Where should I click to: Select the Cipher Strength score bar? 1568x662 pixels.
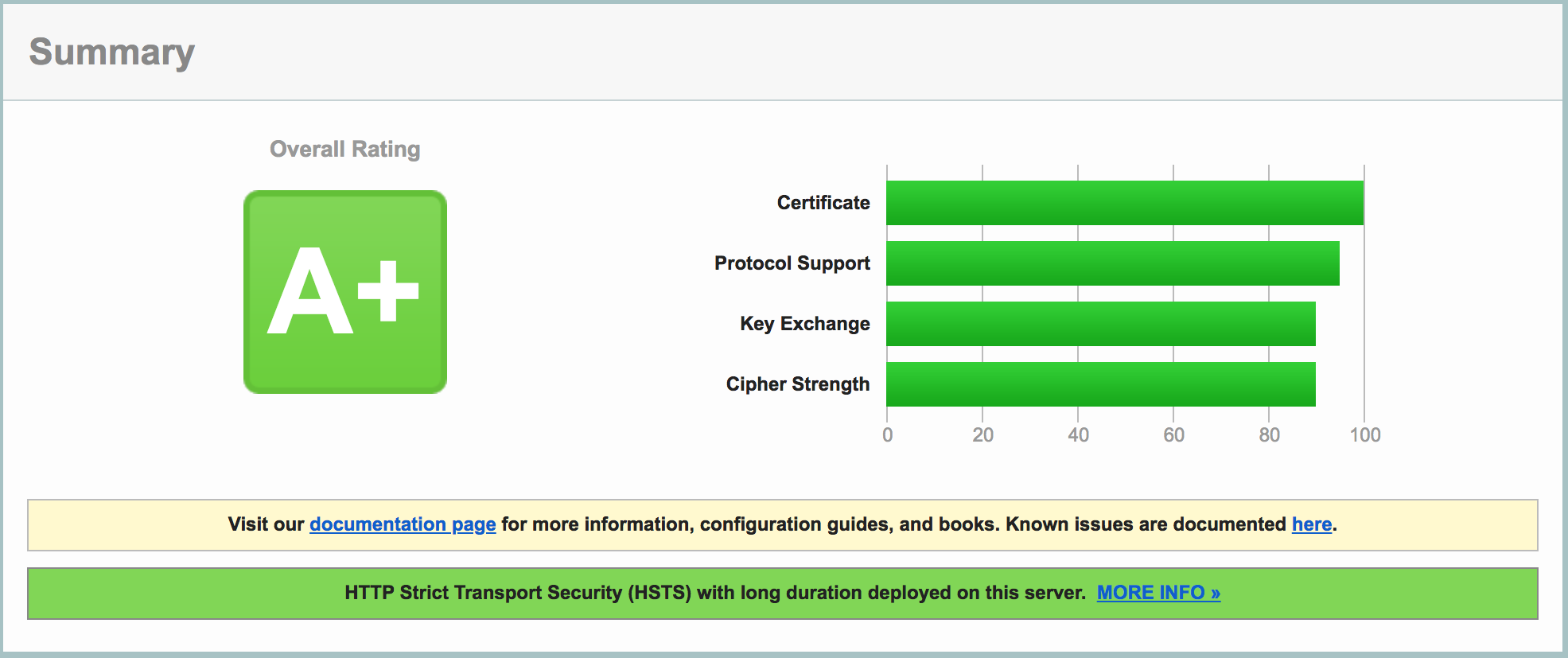click(x=1100, y=384)
